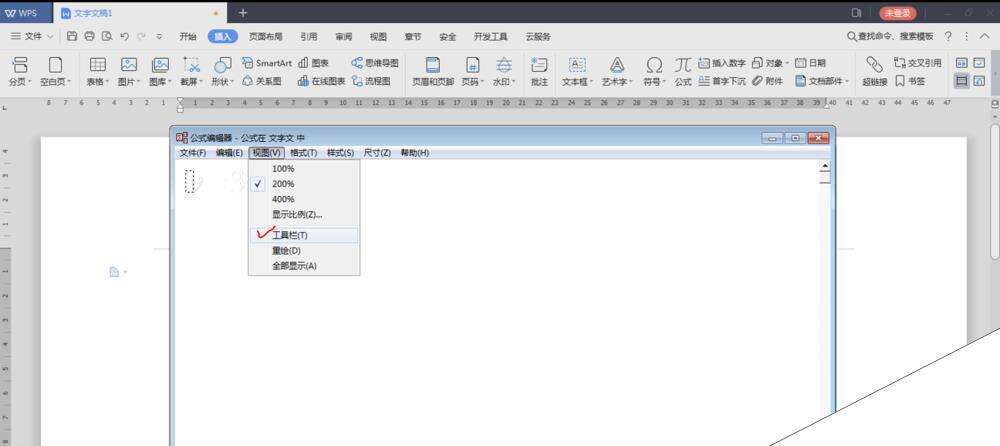Undo the last action
Image resolution: width=1000 pixels, height=446 pixels.
[124, 36]
